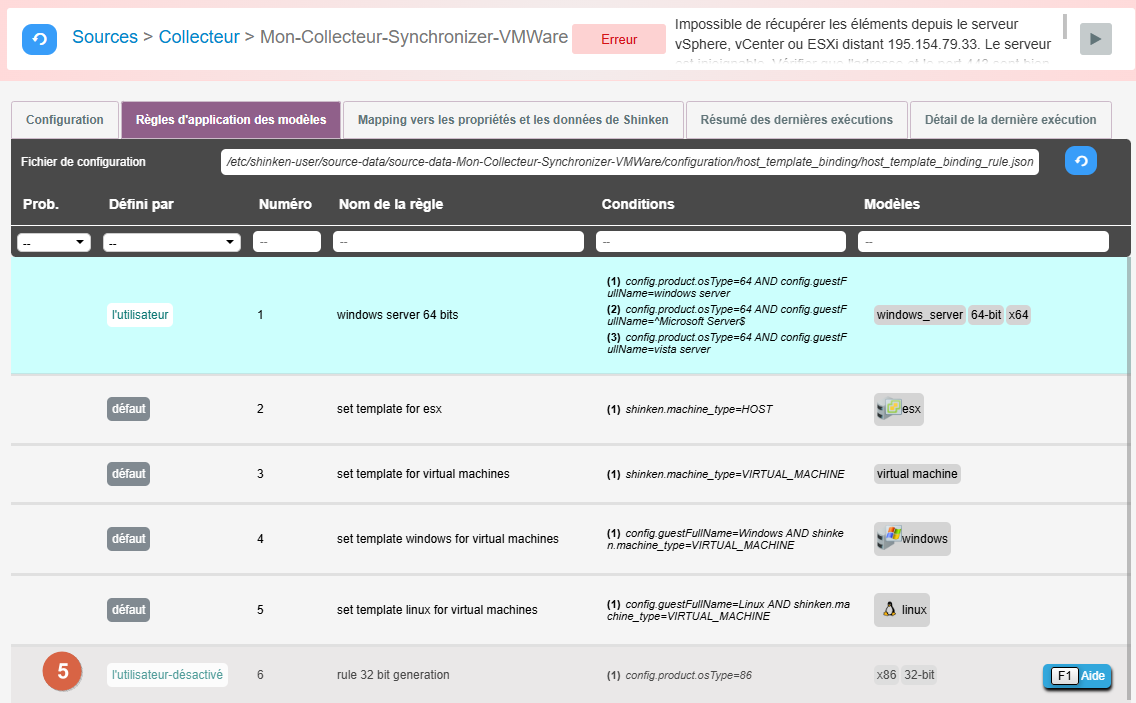
Task: Expand the Défini par filter dropdown
Action: (x=172, y=242)
